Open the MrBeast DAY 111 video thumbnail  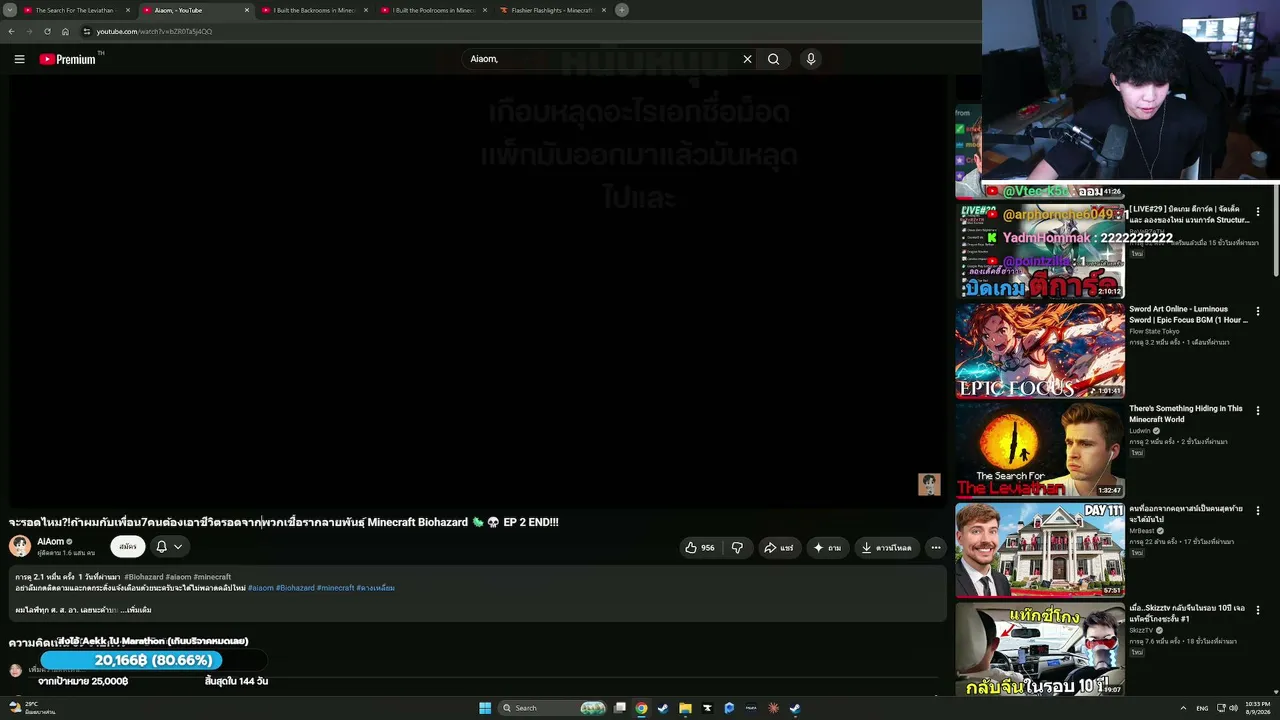[1040, 550]
